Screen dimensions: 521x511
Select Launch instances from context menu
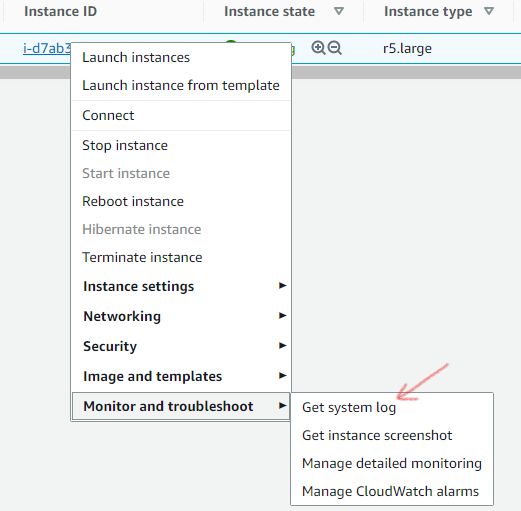click(x=182, y=57)
